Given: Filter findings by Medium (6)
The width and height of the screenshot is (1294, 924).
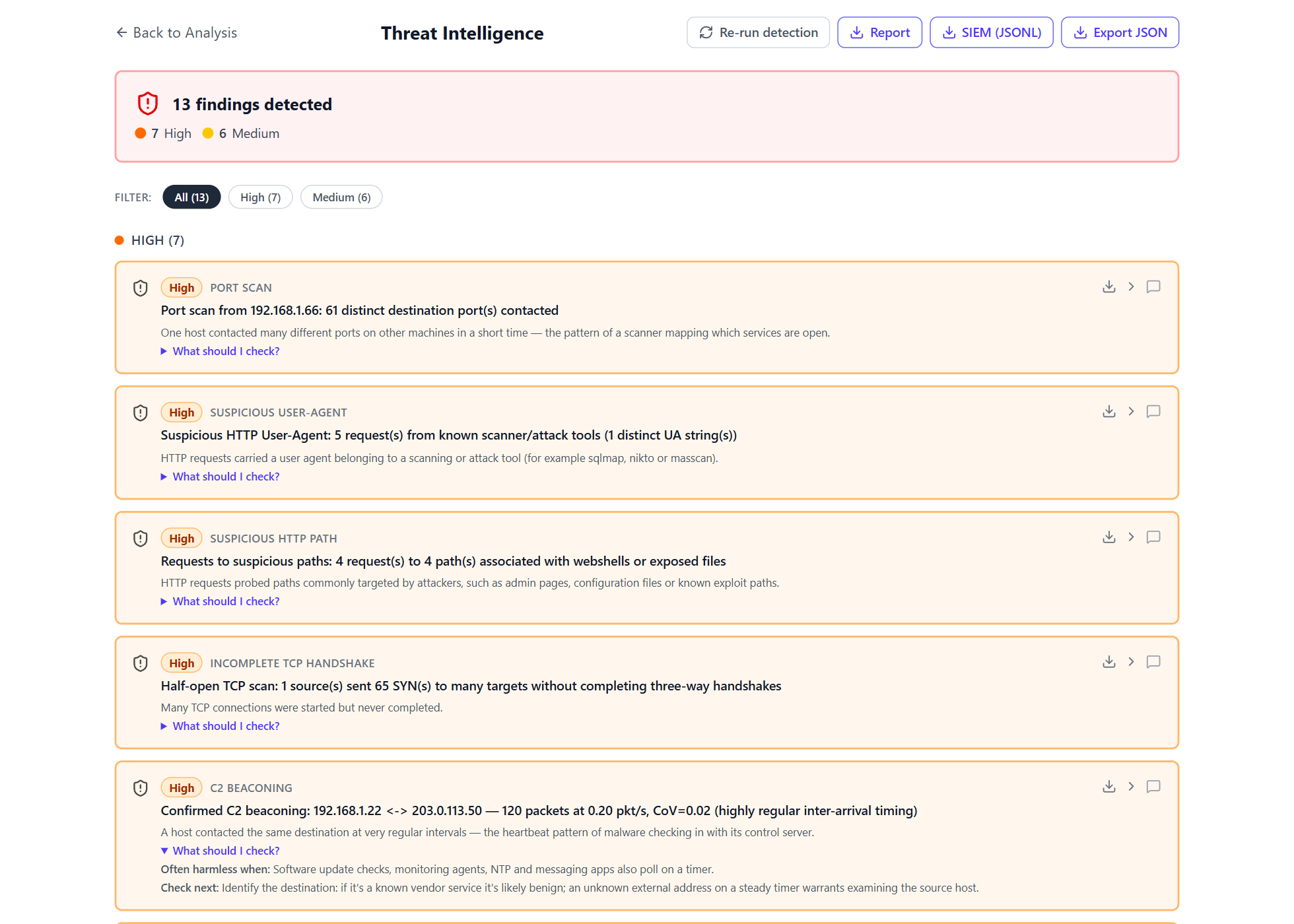Looking at the screenshot, I should [341, 197].
